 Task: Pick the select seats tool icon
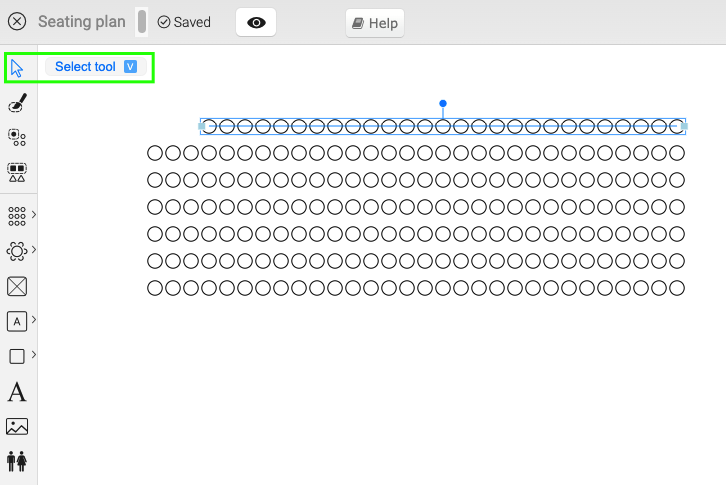[17, 138]
